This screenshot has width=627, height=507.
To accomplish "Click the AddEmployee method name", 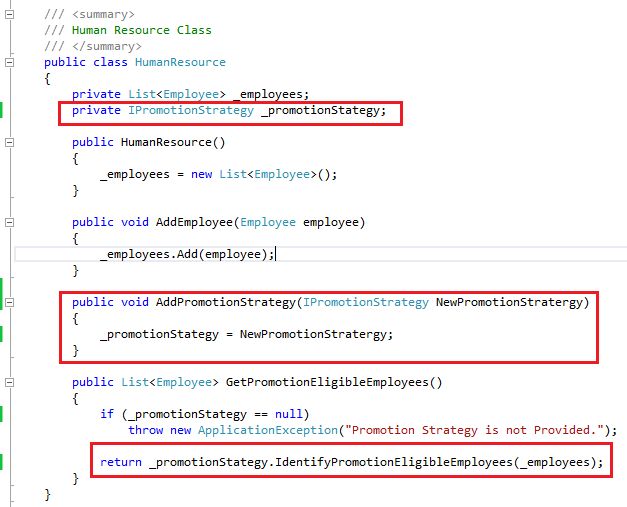I will [x=194, y=222].
